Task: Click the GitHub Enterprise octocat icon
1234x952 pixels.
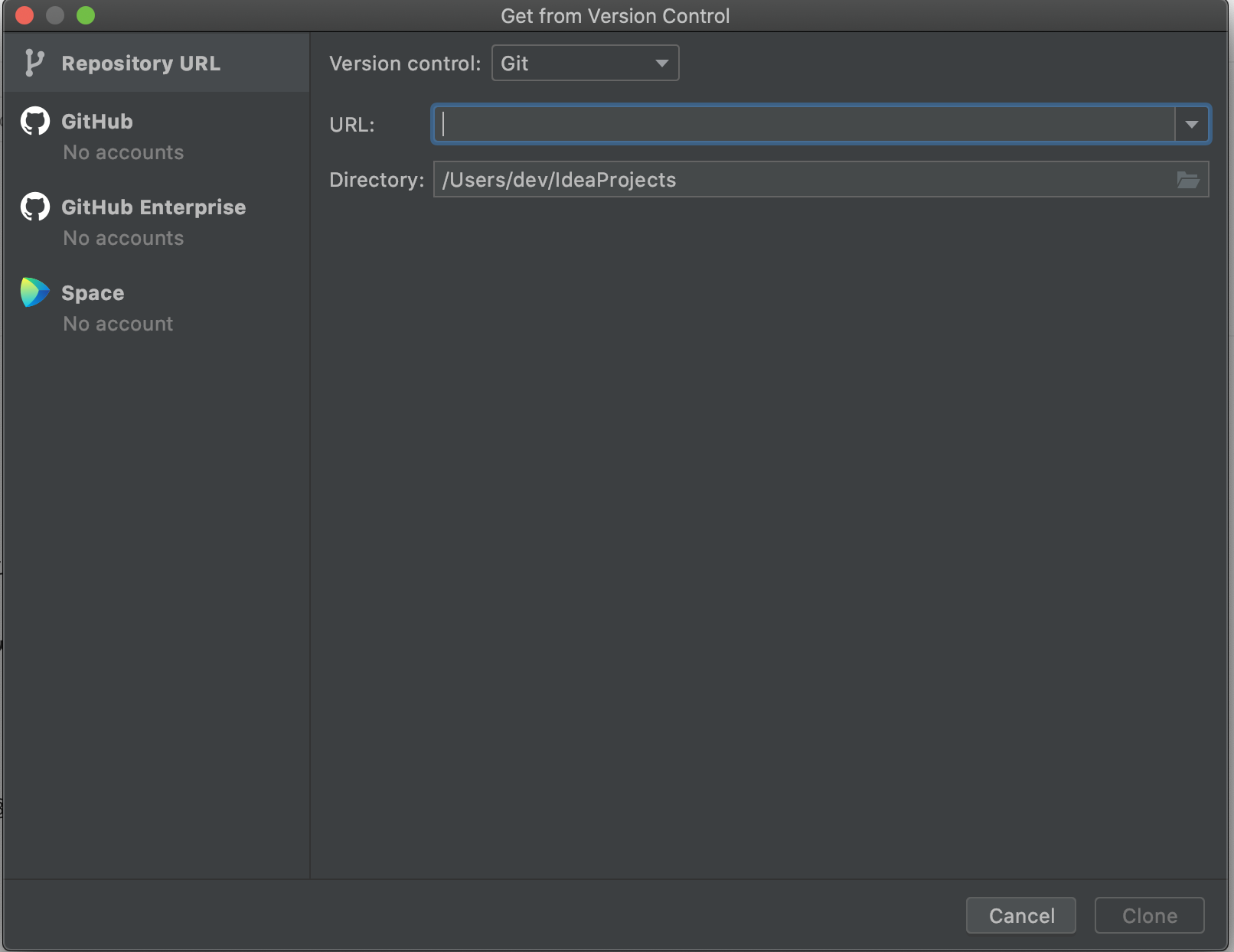Action: pyautogui.click(x=34, y=207)
